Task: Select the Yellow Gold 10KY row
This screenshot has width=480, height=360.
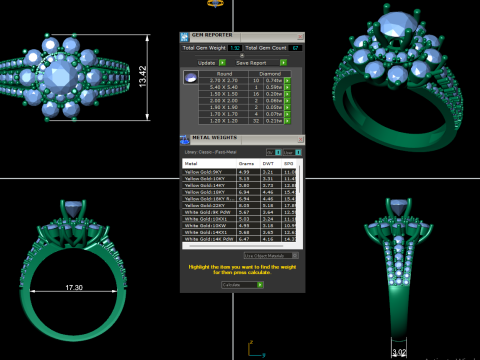Action: click(x=239, y=179)
